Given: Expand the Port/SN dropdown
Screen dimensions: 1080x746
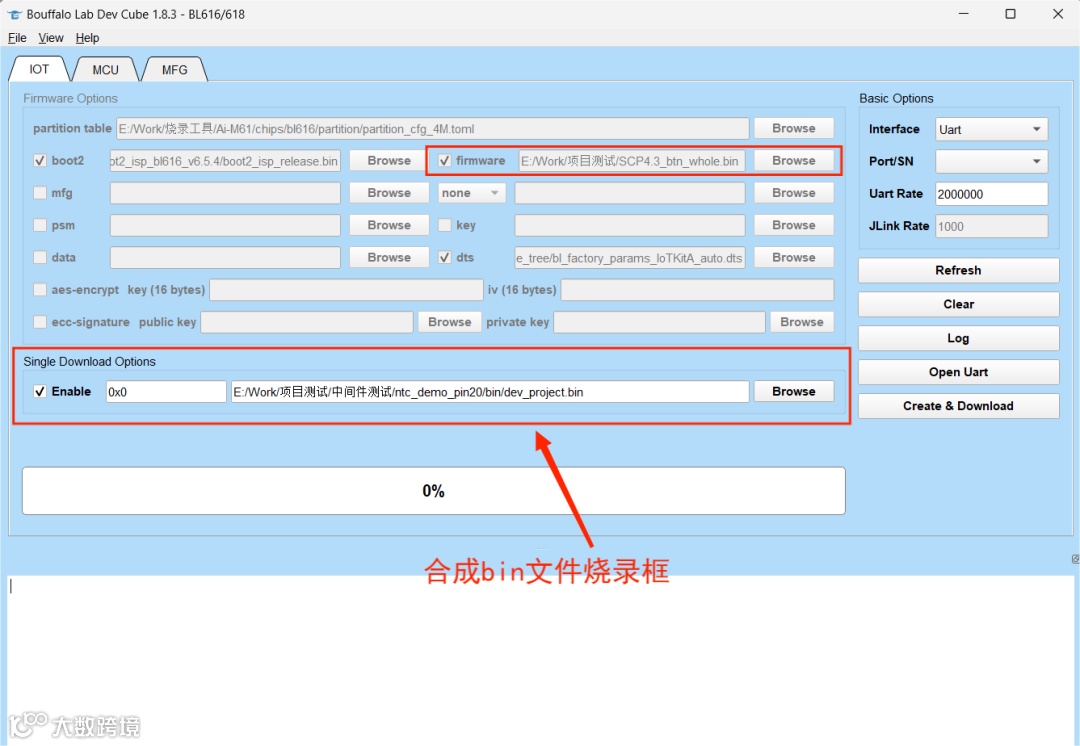Looking at the screenshot, I should click(989, 161).
